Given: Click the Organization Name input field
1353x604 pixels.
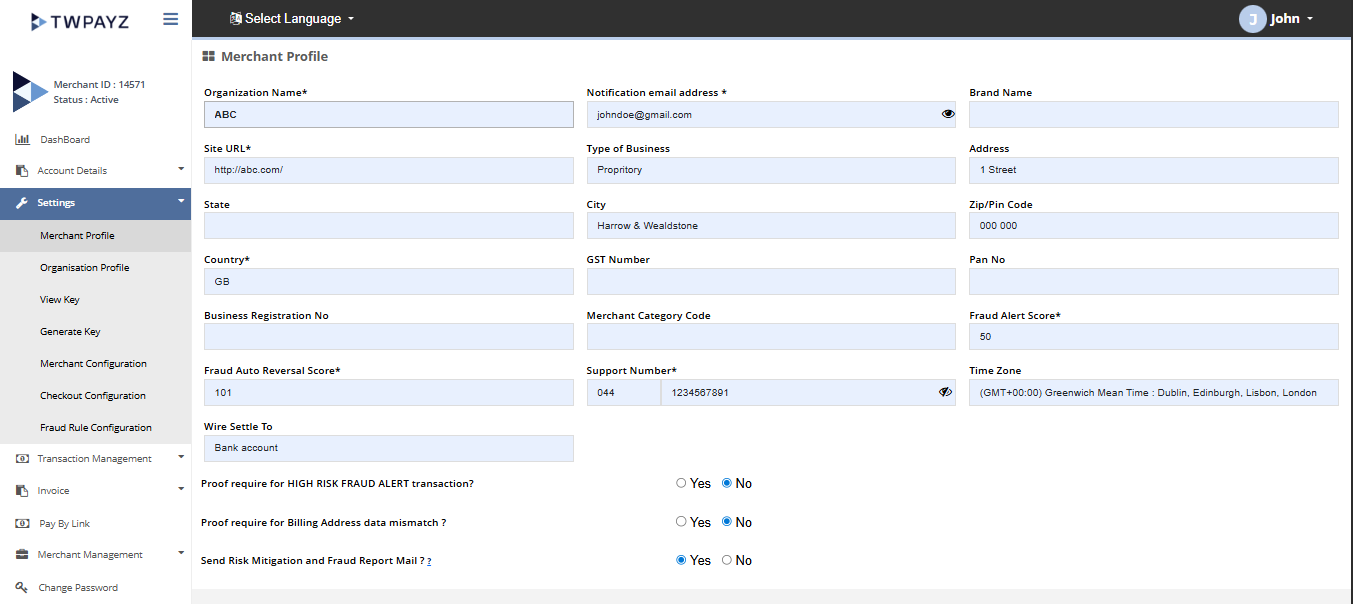Looking at the screenshot, I should pyautogui.click(x=388, y=114).
